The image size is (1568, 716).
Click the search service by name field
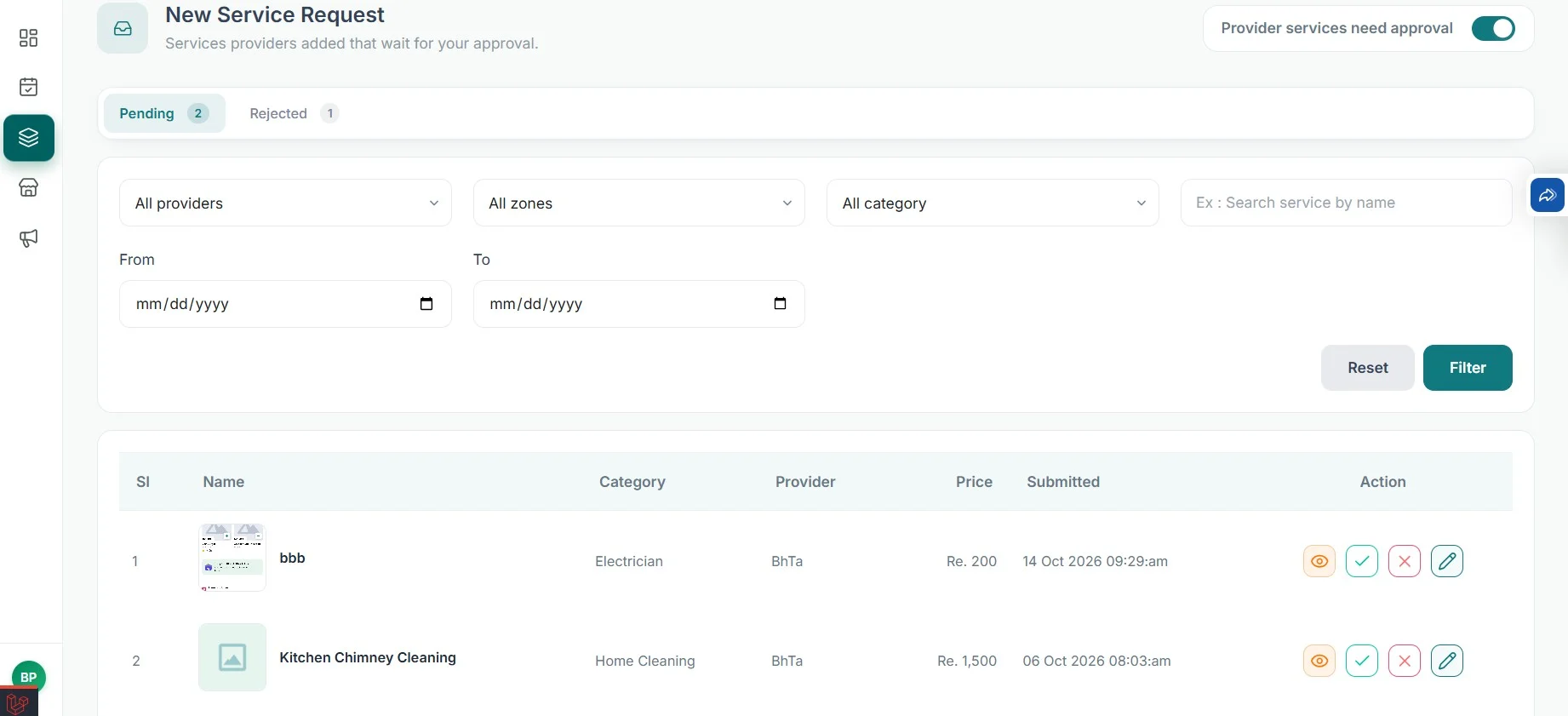[x=1347, y=203]
